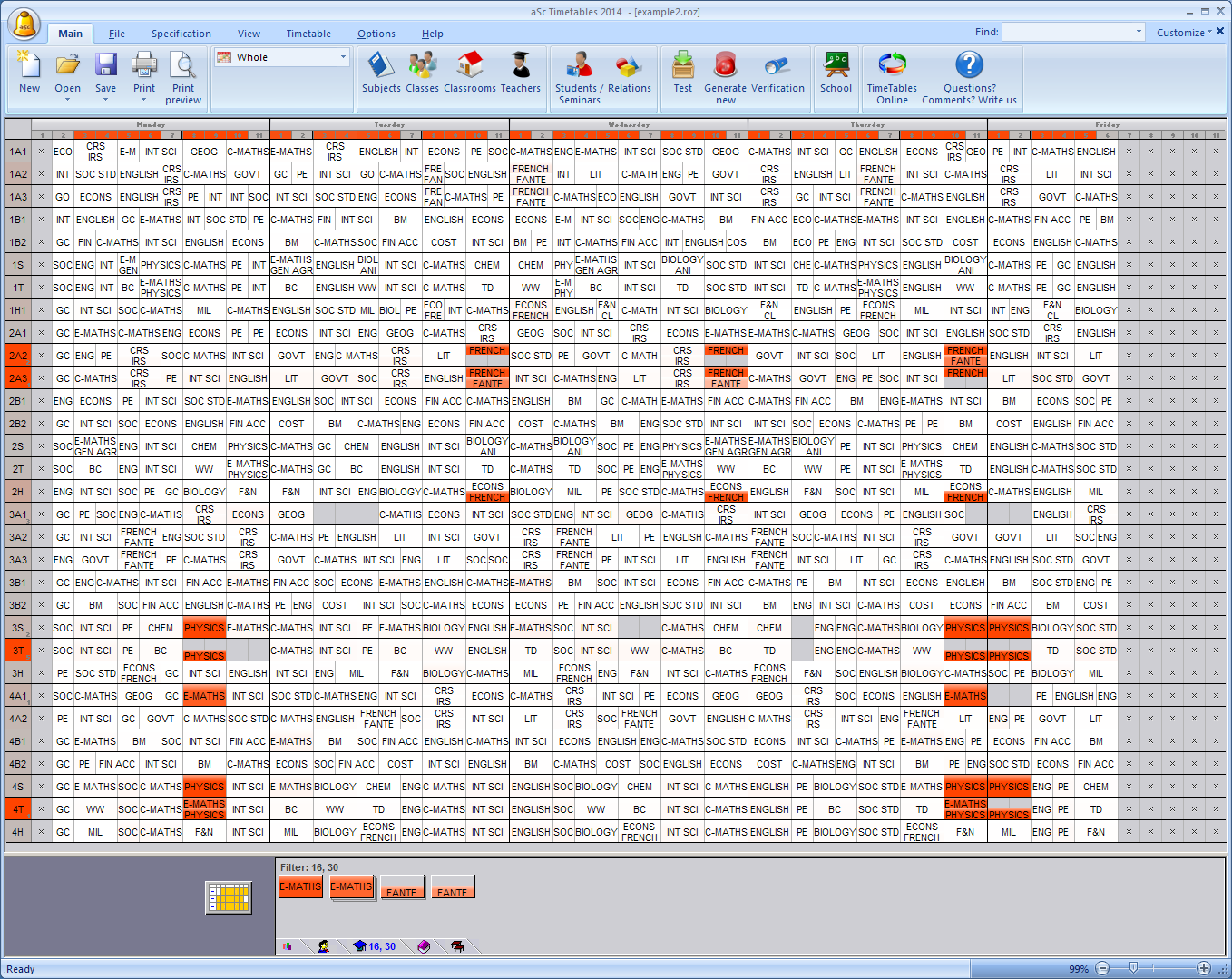Image resolution: width=1232 pixels, height=979 pixels.
Task: Click the aSc bell application button
Action: [x=24, y=24]
